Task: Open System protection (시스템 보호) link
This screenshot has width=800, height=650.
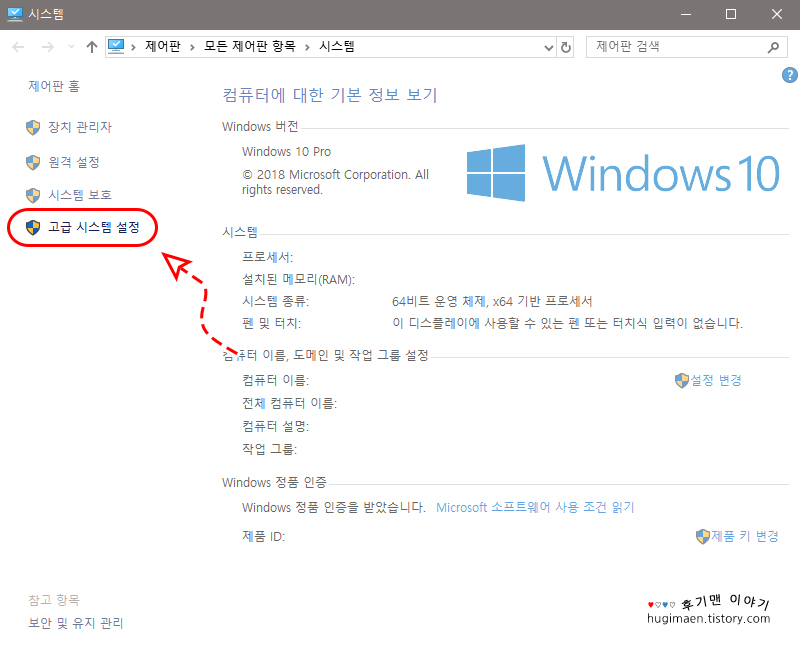Action: tap(80, 195)
